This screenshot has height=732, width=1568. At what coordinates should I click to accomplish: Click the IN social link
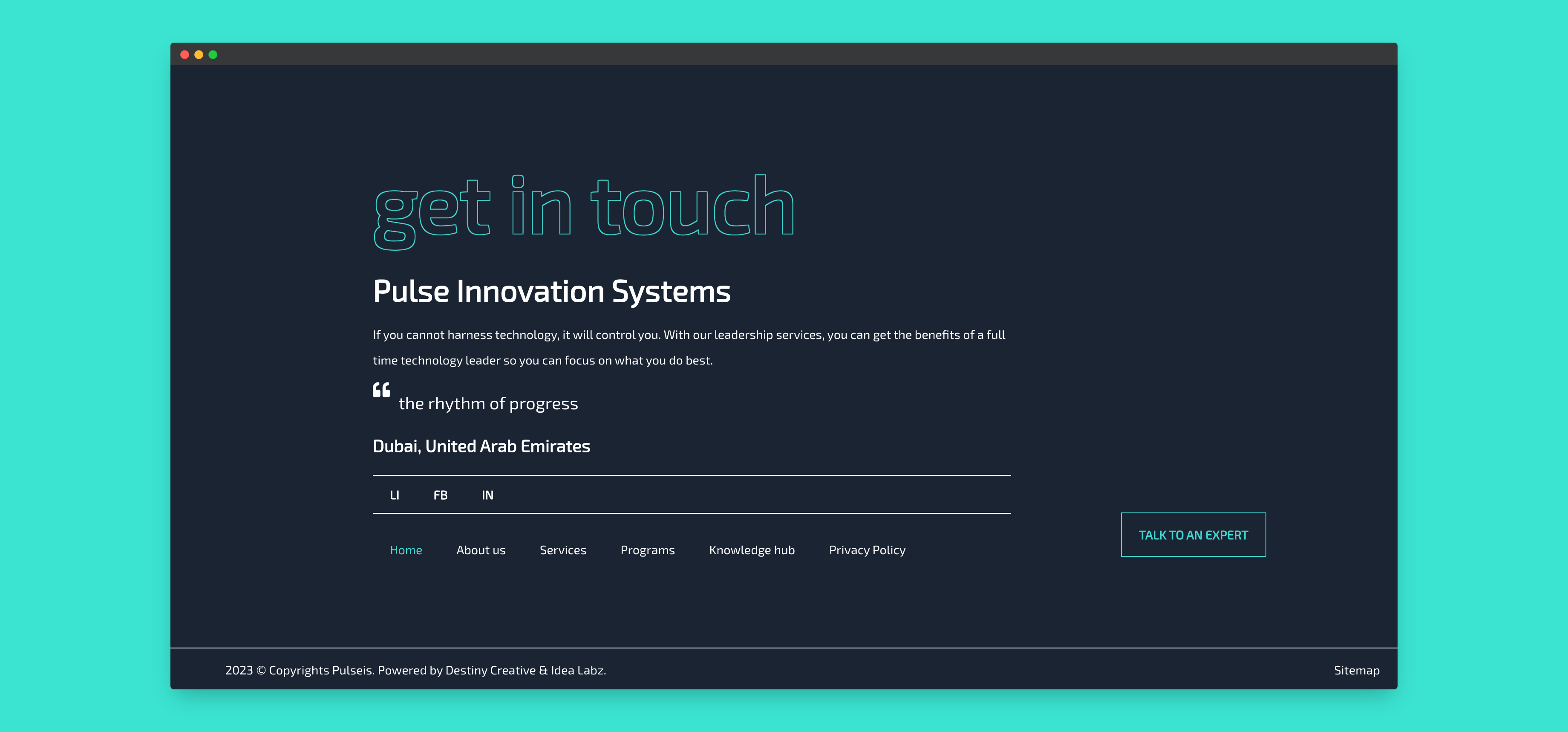487,495
